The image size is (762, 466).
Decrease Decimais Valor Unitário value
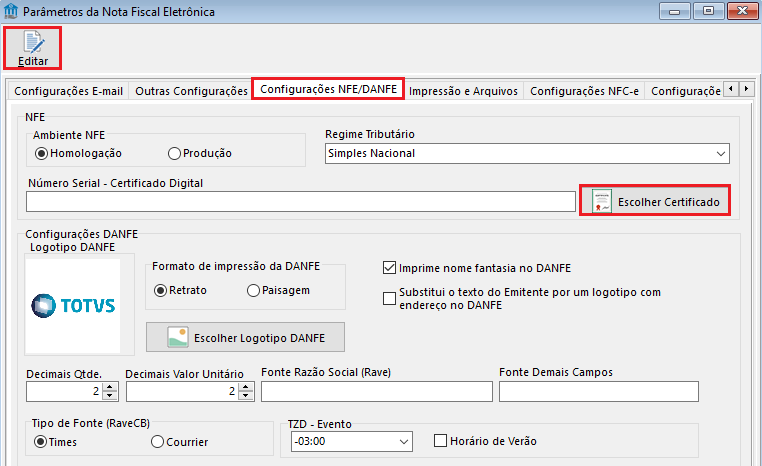coord(246,396)
